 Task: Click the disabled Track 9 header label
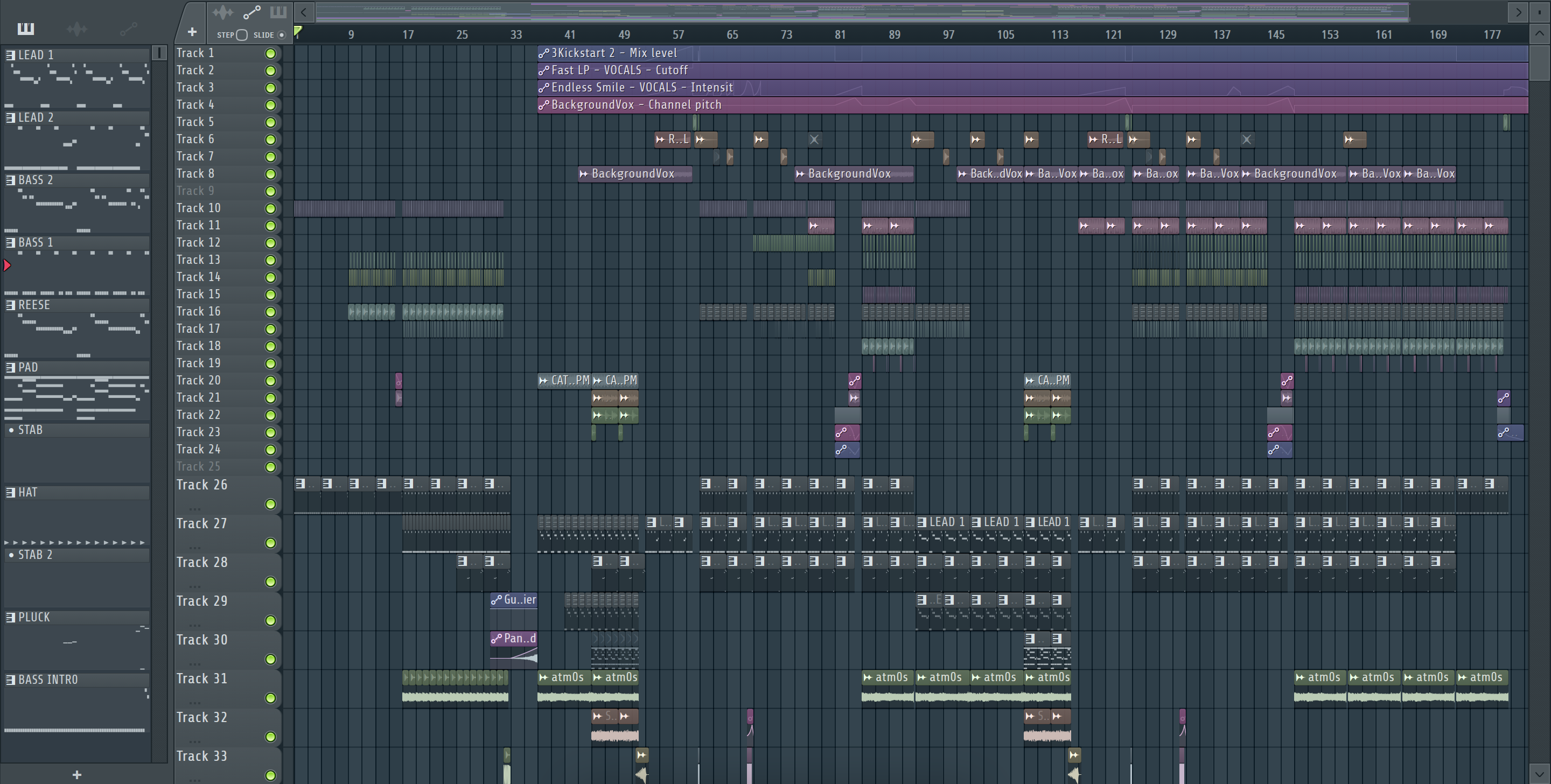[x=195, y=191]
